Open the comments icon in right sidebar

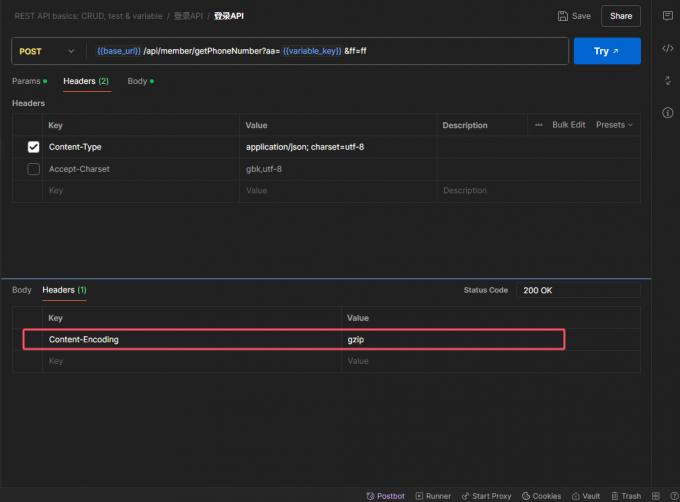667,16
